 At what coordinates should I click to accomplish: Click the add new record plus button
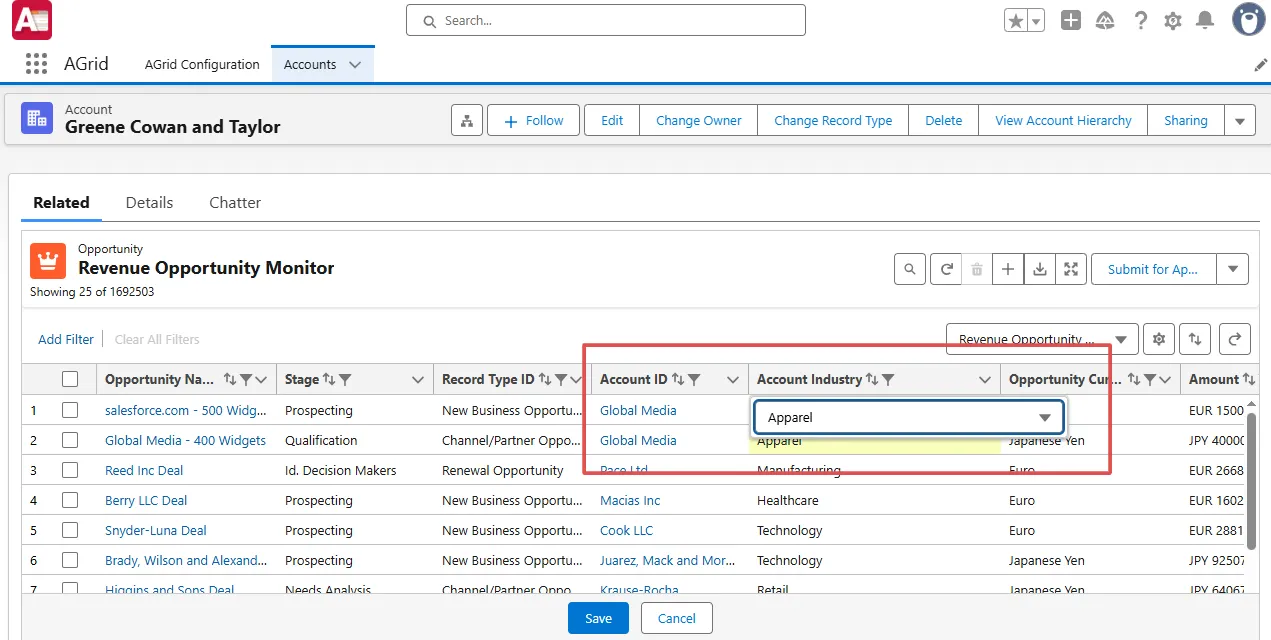pyautogui.click(x=1008, y=269)
